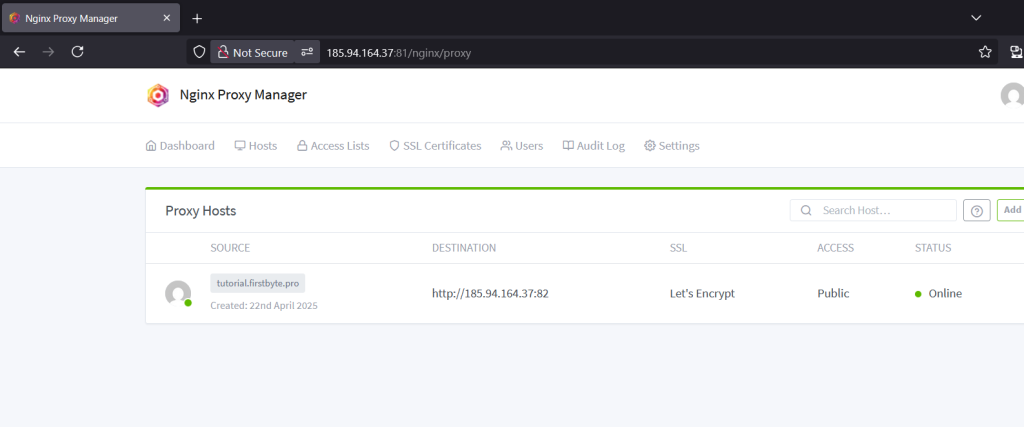1024x427 pixels.
Task: Open the Audit Log
Action: (x=594, y=146)
